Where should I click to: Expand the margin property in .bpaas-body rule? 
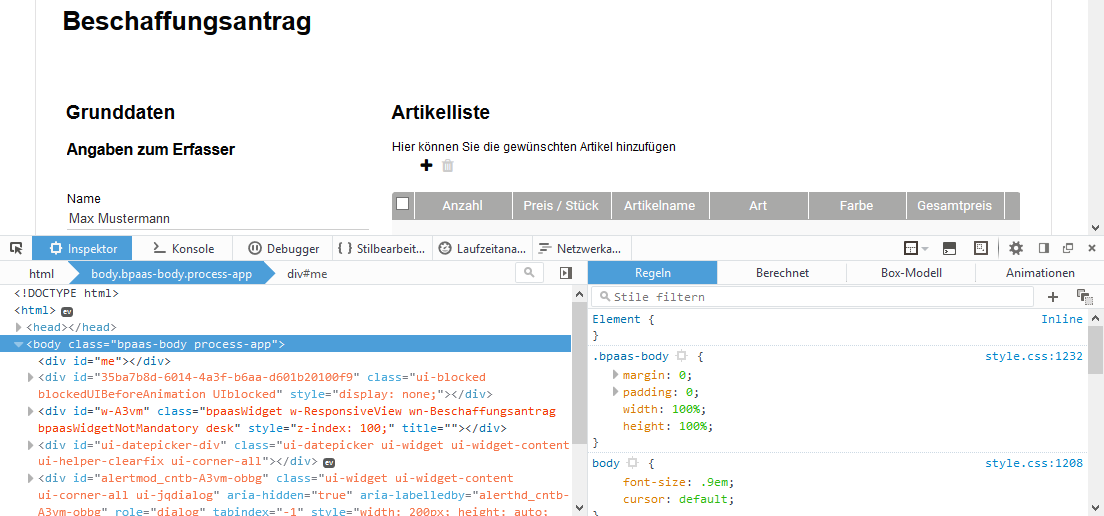(x=615, y=375)
